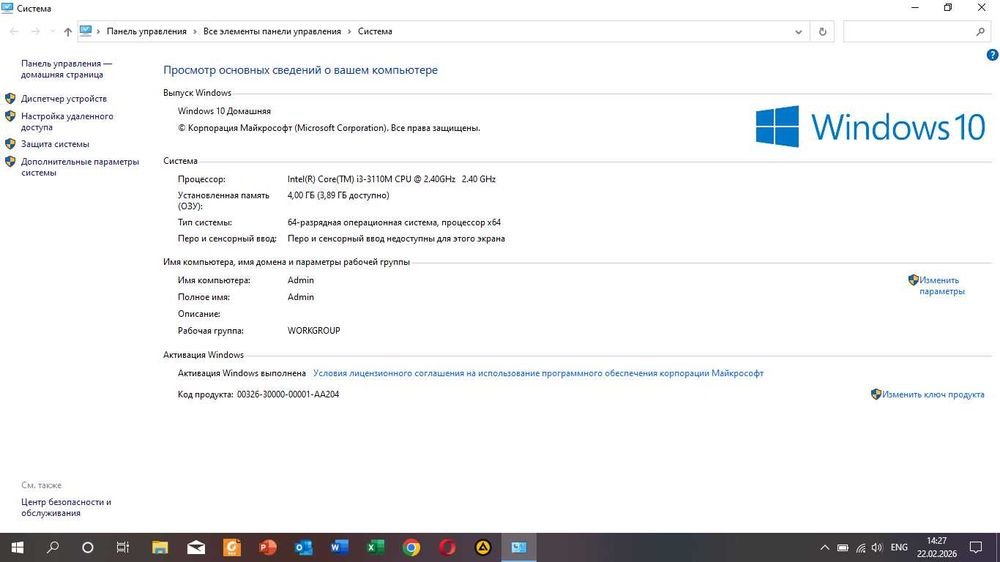The image size is (1000, 562).
Task: Go to Control Panel home page
Action: 66,69
